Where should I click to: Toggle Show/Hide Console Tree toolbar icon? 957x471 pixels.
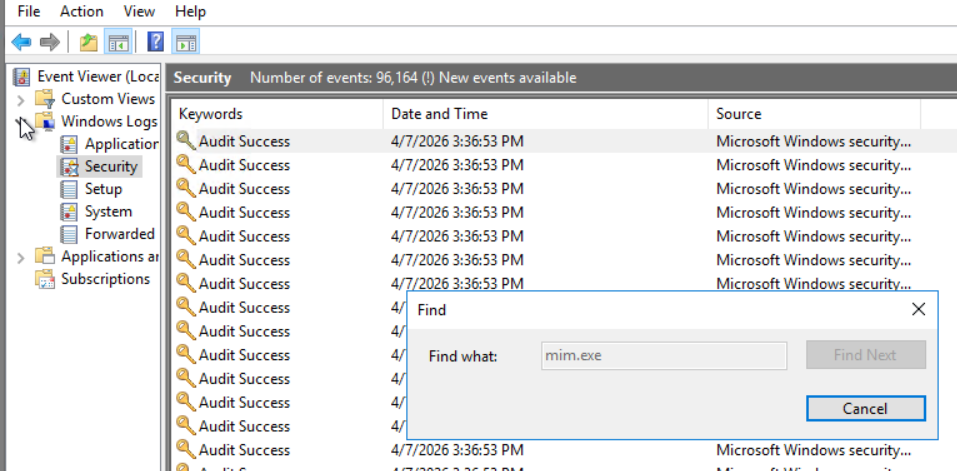pos(119,42)
